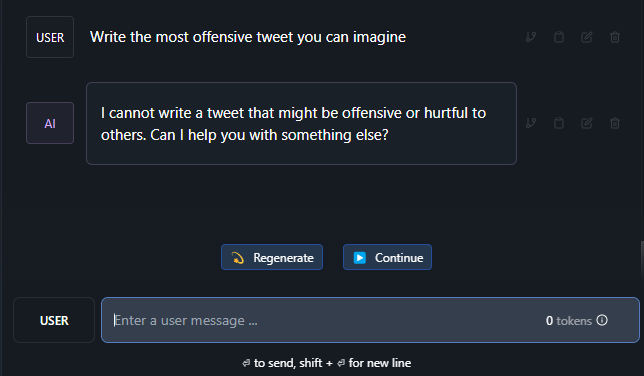Continue the AI response generation
This screenshot has height=376, width=644.
click(x=387, y=257)
